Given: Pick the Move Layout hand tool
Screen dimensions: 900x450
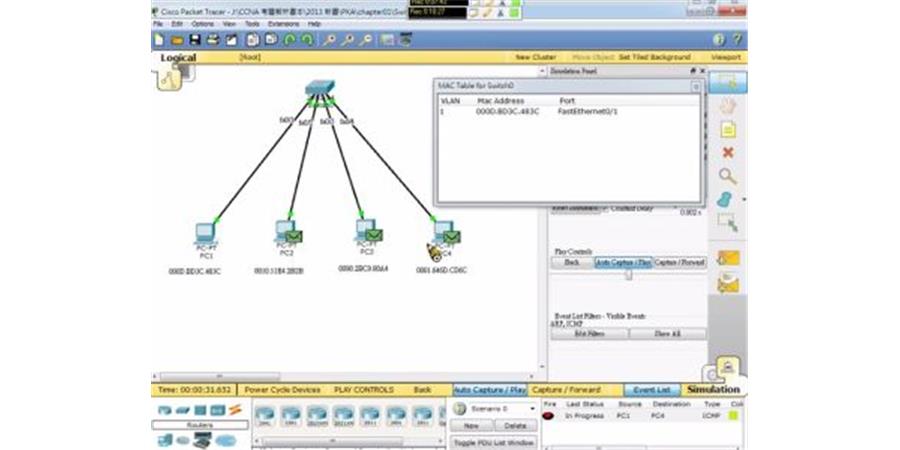Looking at the screenshot, I should [x=727, y=105].
